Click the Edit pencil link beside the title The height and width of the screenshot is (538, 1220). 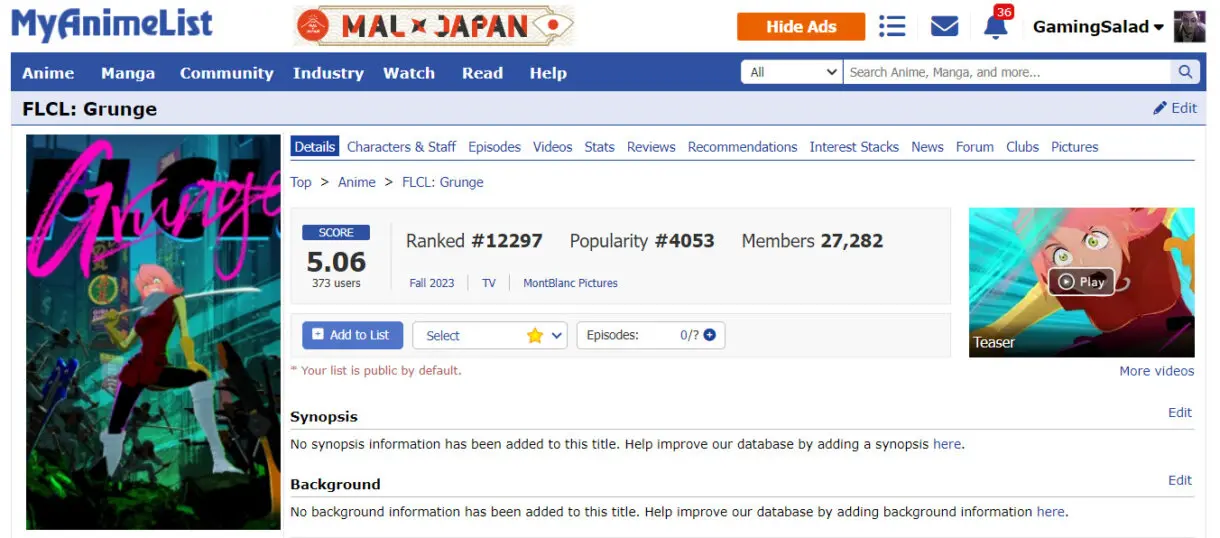coord(1175,108)
